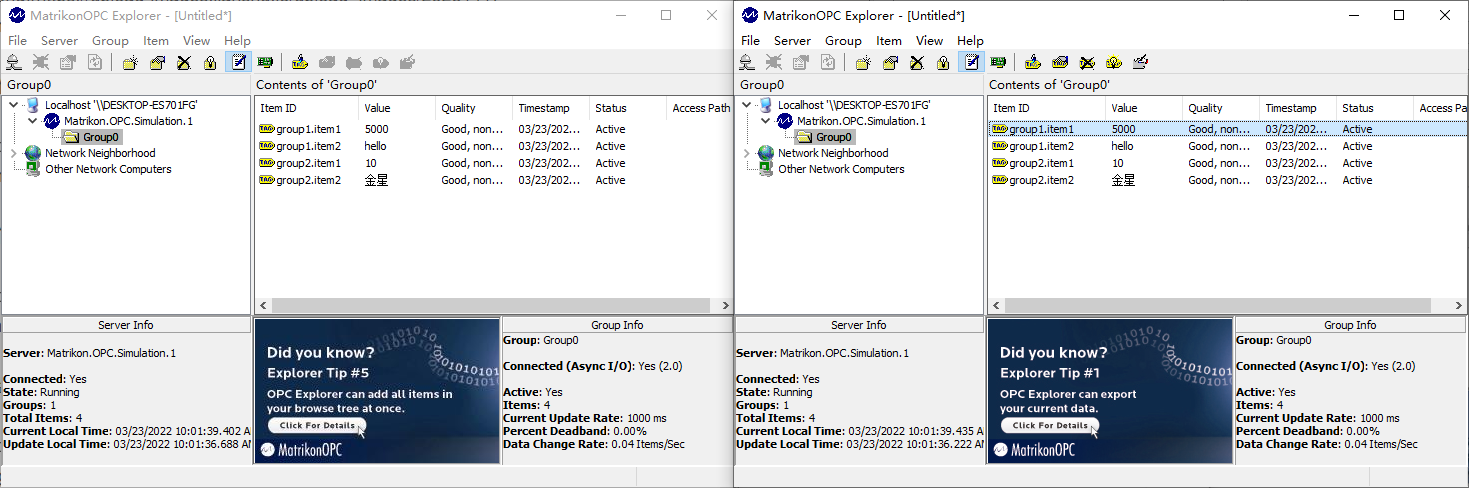Screen dimensions: 1469x488
Task: Sort by Quality column in right window
Action: (x=1220, y=108)
